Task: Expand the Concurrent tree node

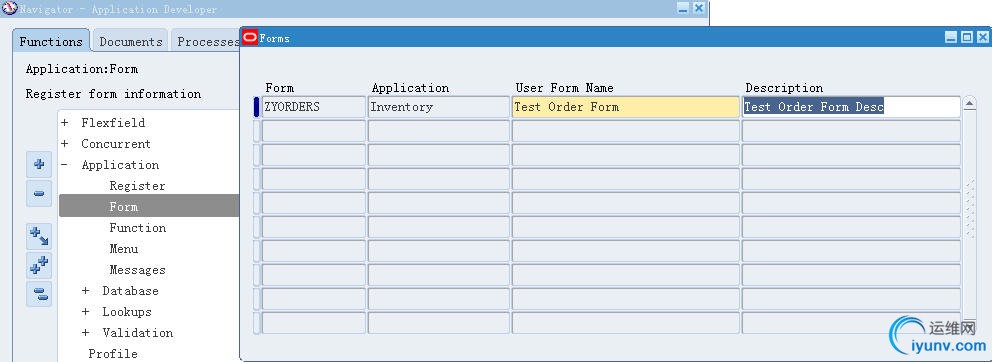Action: (x=65, y=144)
